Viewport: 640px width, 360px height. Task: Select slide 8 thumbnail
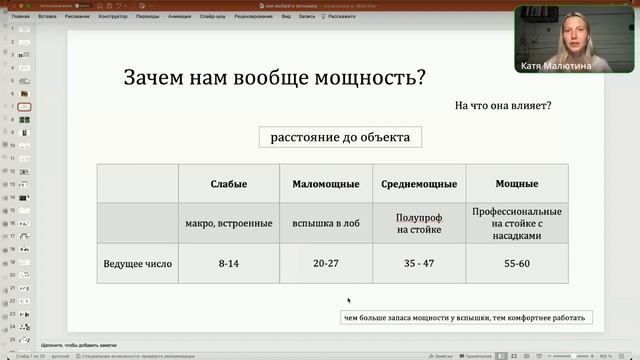click(x=24, y=120)
